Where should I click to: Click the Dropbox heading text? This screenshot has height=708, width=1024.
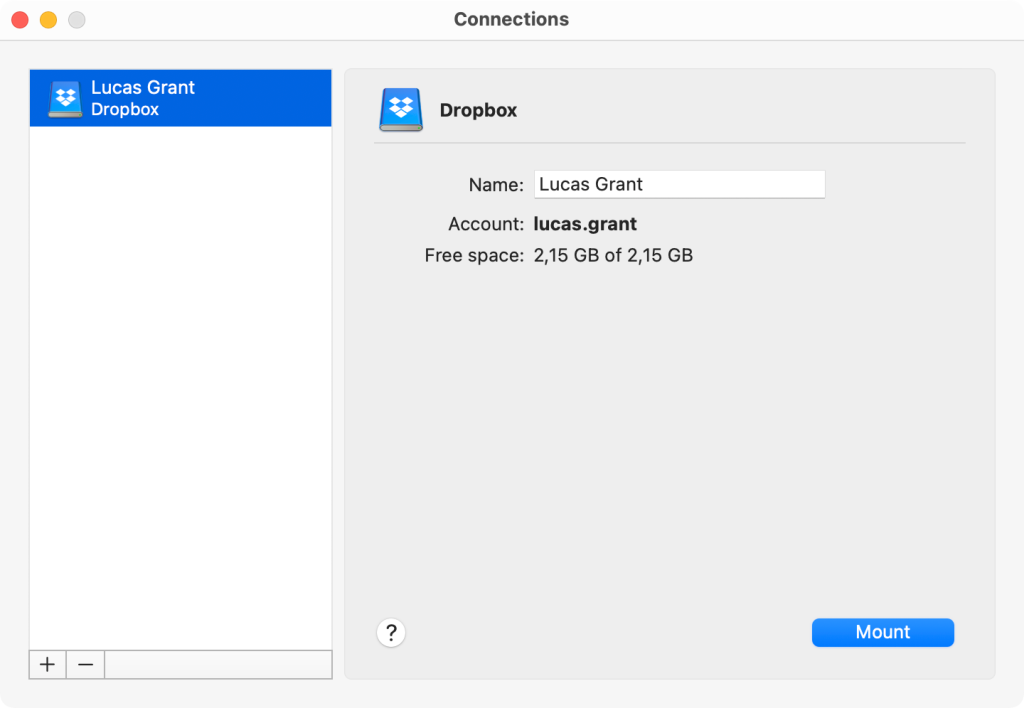click(478, 110)
